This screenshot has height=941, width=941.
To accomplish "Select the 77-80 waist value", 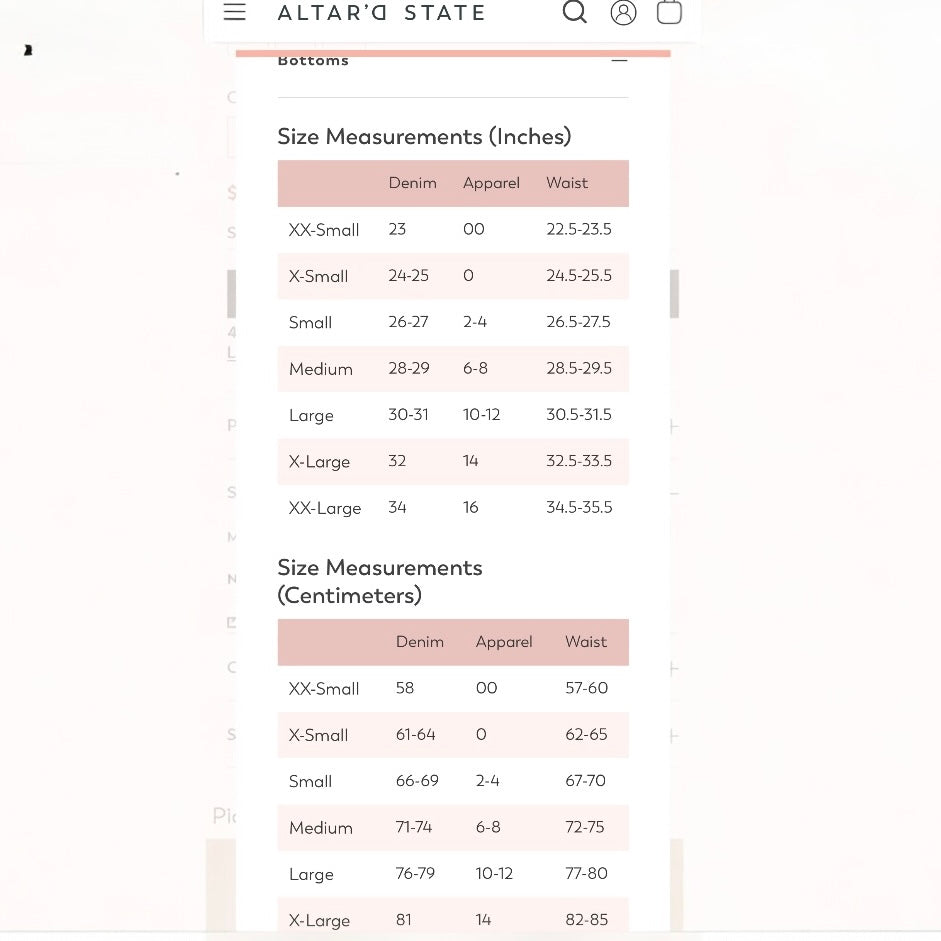I will pos(586,874).
